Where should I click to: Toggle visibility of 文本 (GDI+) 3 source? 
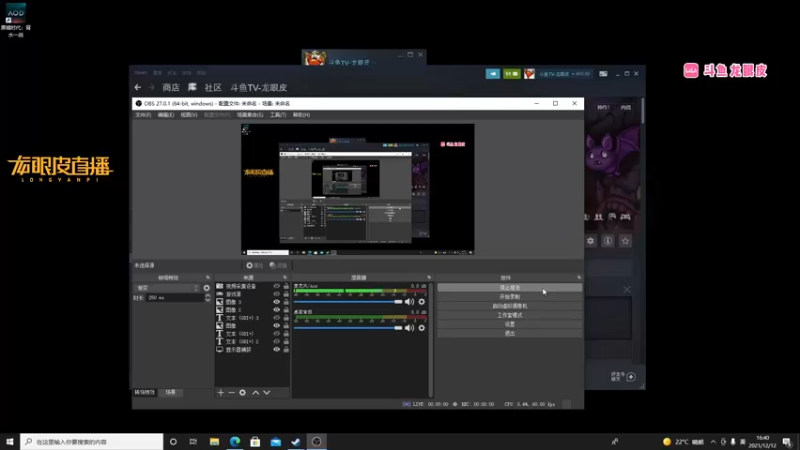[277, 318]
